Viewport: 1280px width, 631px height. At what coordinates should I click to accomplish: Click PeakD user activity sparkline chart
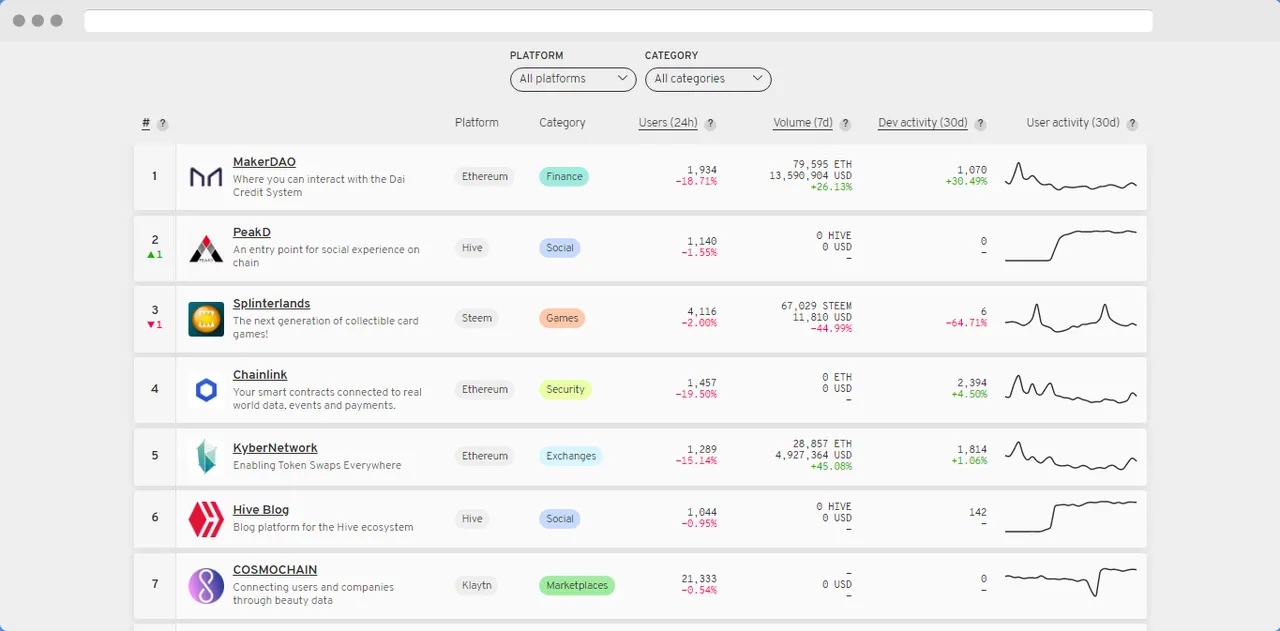(1071, 246)
